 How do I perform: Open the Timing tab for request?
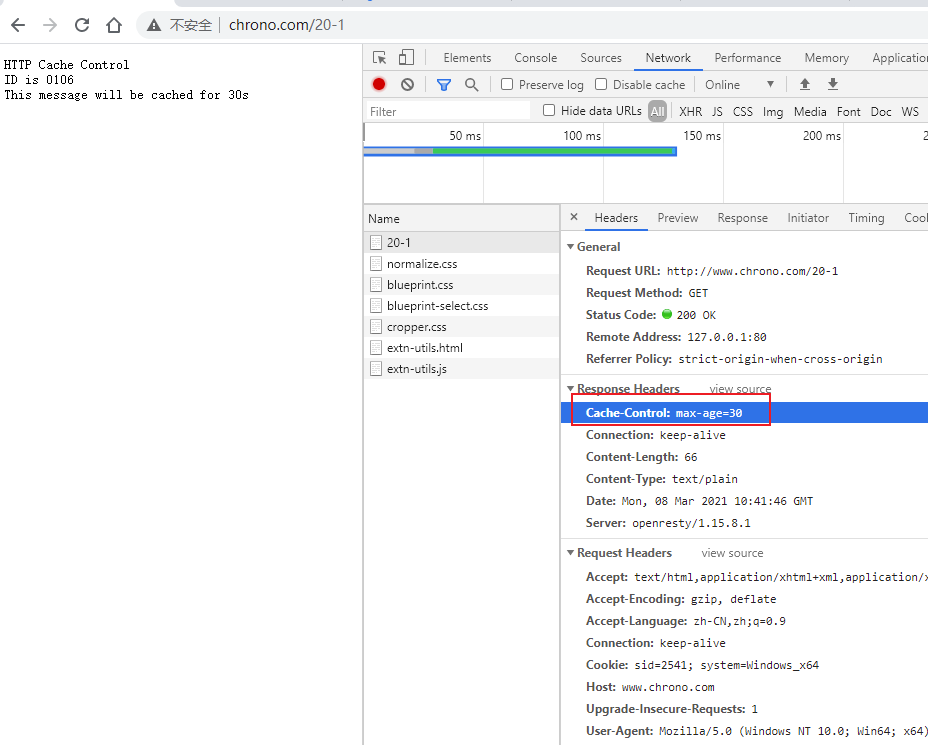(866, 218)
